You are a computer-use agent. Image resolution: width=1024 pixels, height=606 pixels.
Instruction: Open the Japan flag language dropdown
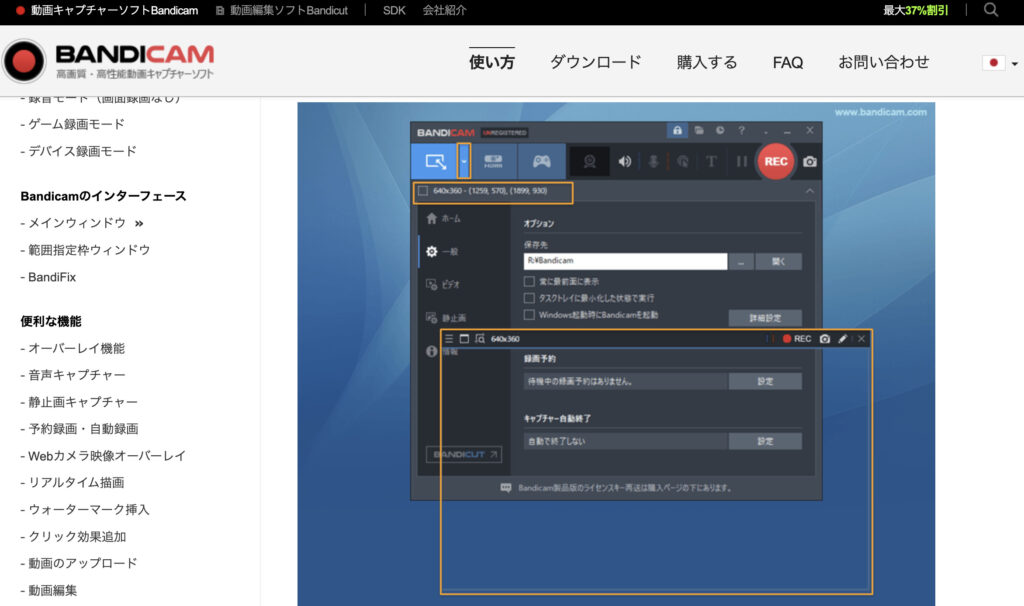tap(1000, 63)
